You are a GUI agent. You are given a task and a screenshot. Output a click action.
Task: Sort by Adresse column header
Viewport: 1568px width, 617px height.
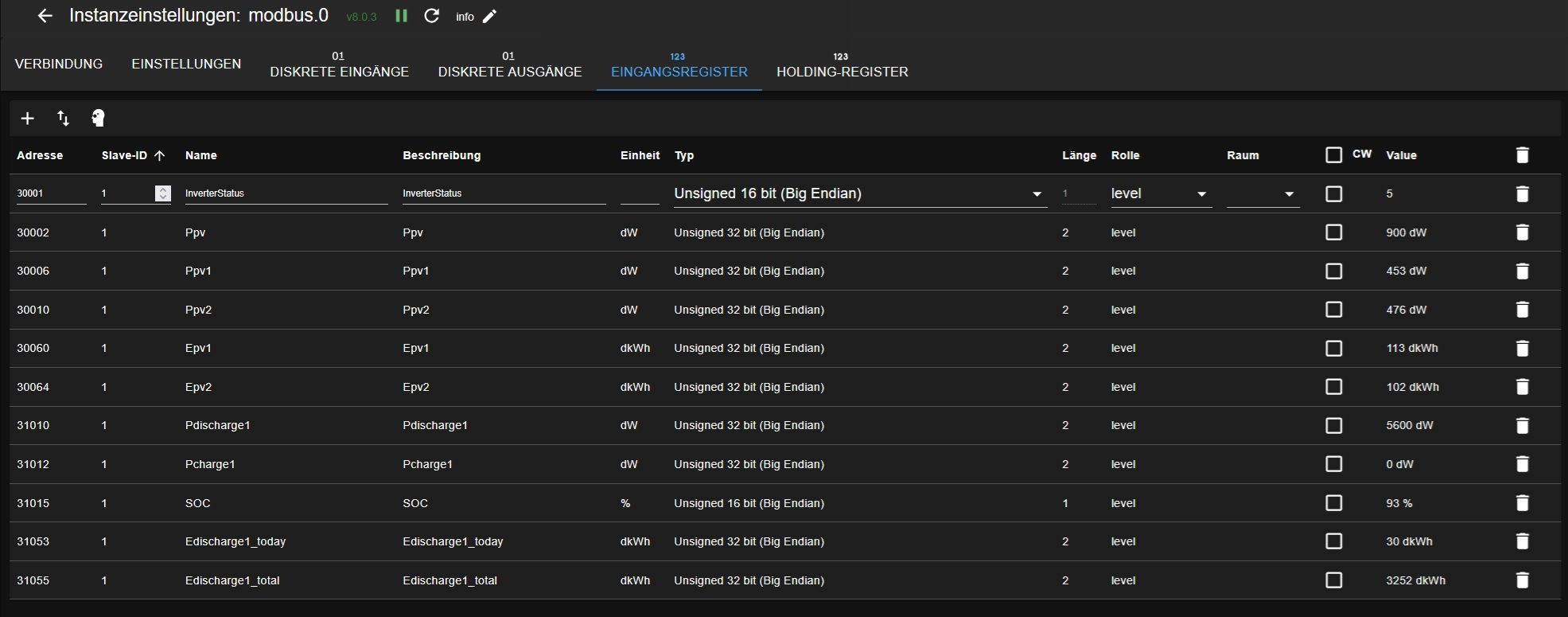pyautogui.click(x=40, y=155)
